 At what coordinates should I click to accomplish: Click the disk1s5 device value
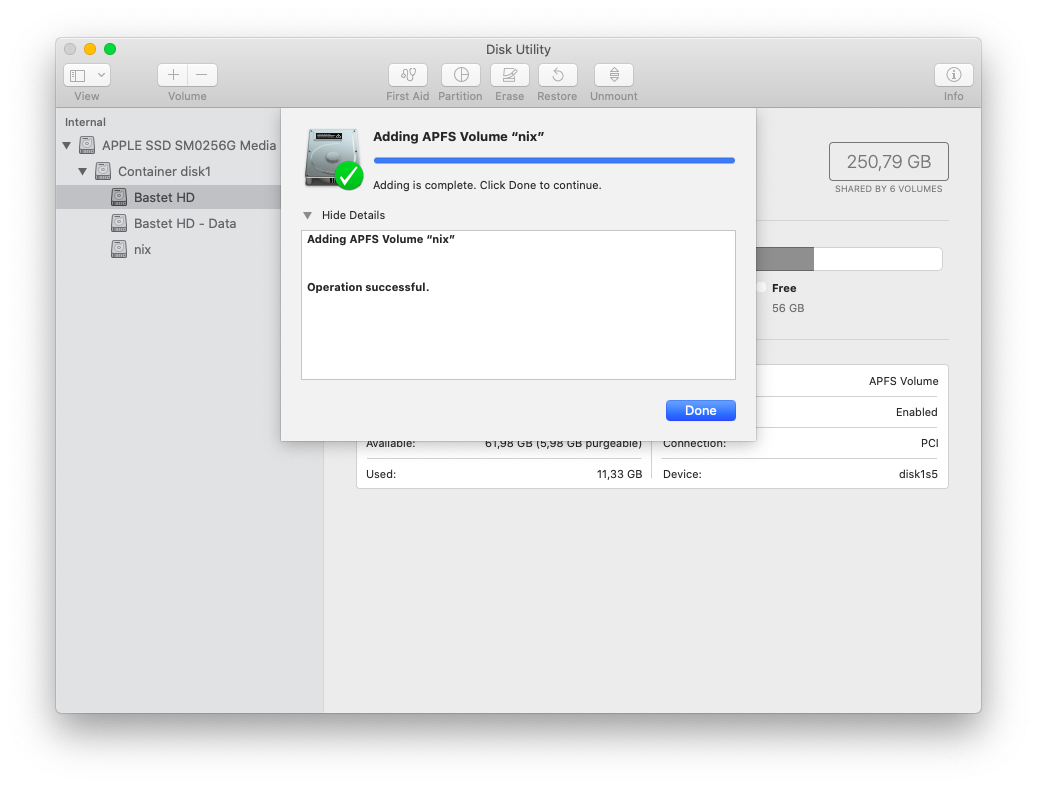point(918,474)
